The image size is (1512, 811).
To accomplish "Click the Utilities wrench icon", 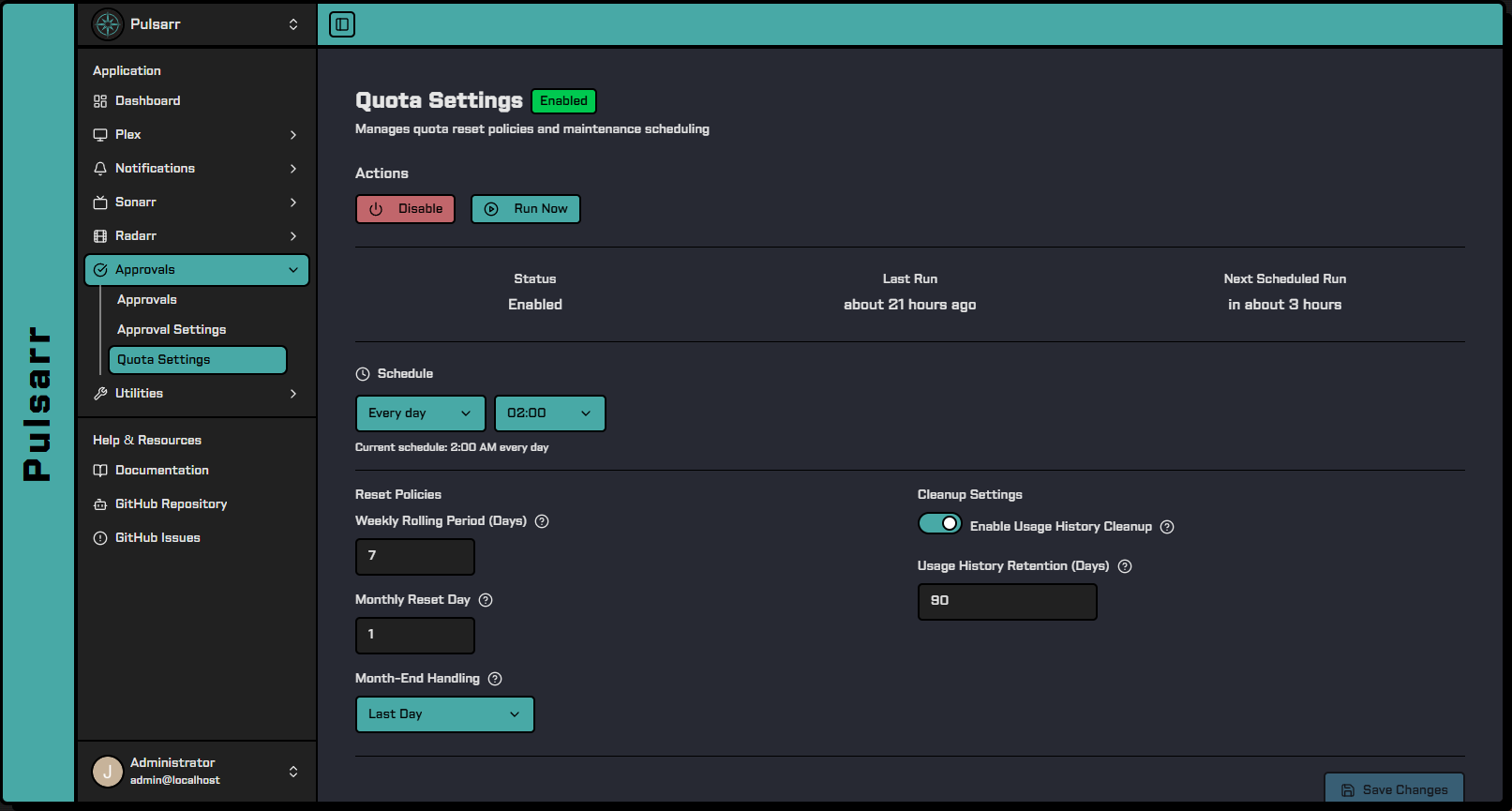I will 100,394.
